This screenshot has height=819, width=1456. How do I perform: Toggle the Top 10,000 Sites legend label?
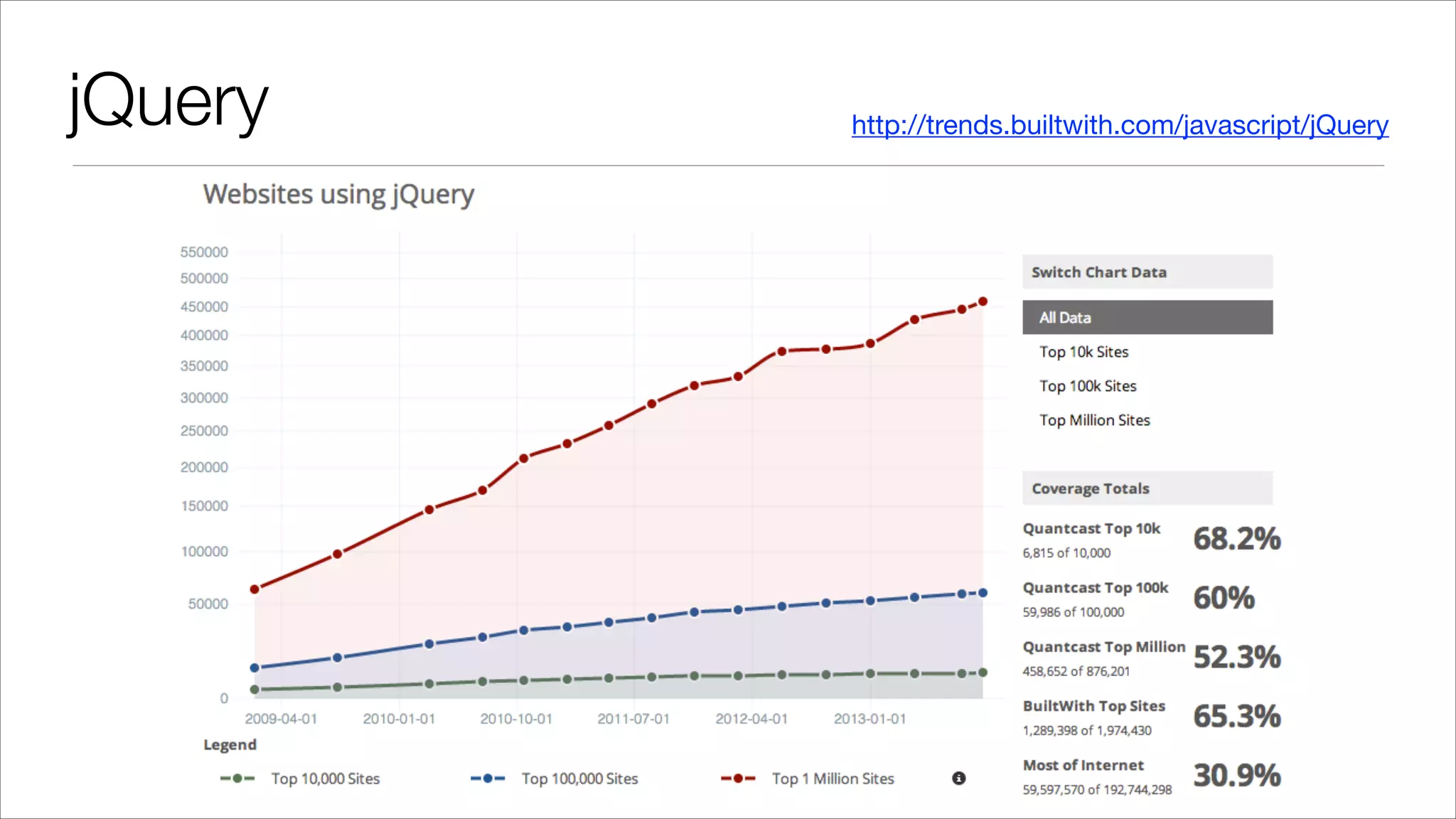coord(326,778)
